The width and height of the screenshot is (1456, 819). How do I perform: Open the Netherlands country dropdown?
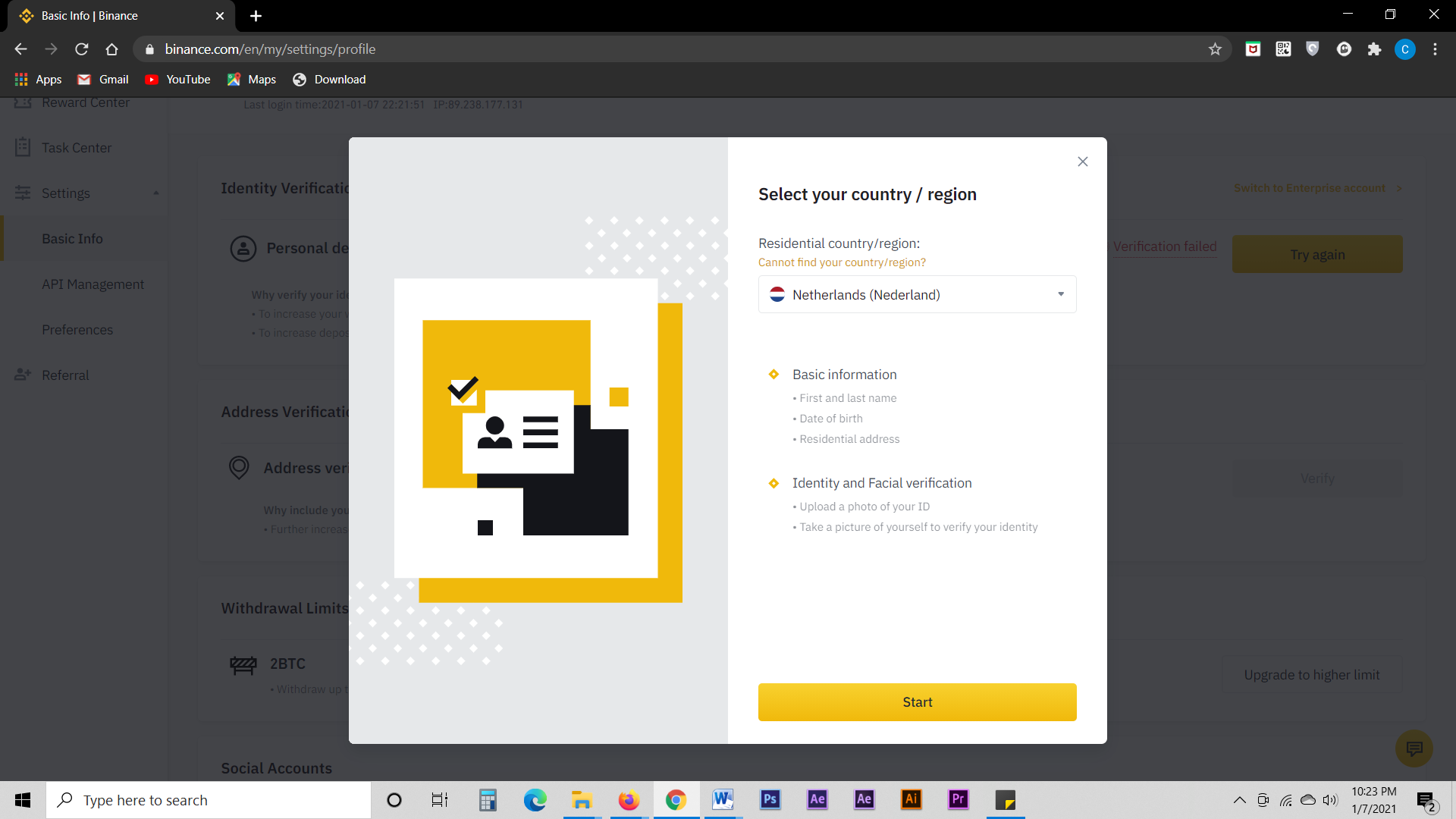click(x=917, y=294)
